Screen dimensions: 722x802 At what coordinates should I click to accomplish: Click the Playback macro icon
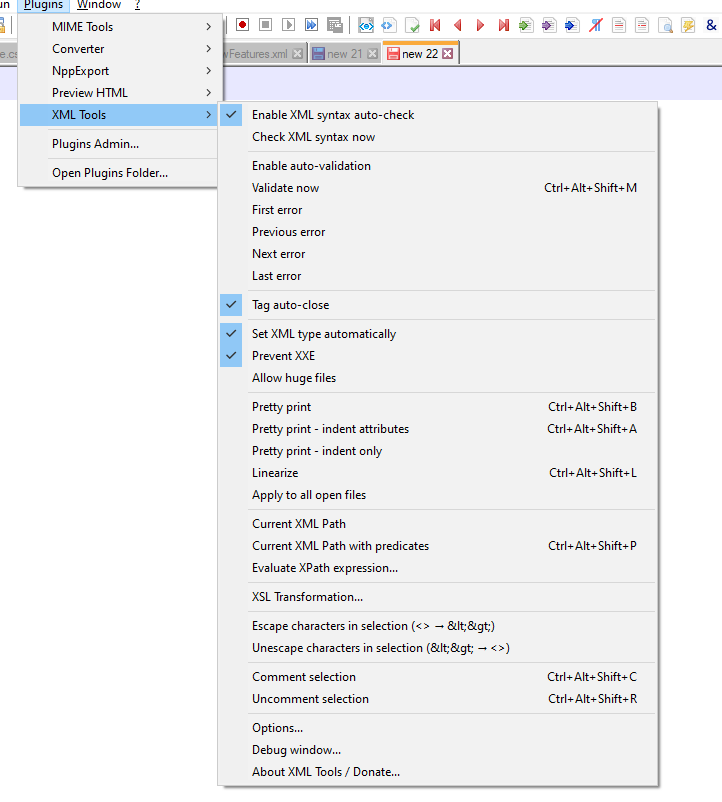click(288, 25)
